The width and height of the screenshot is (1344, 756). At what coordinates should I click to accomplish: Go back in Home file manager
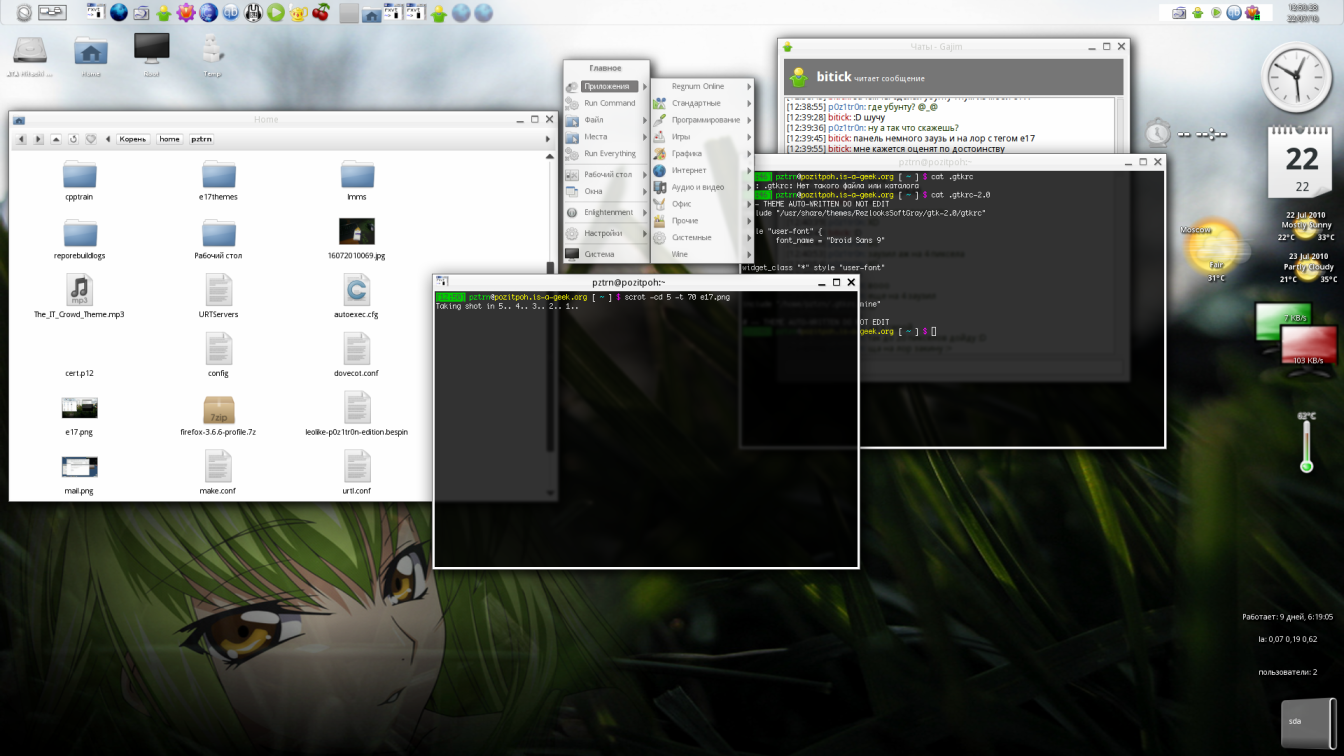point(21,139)
